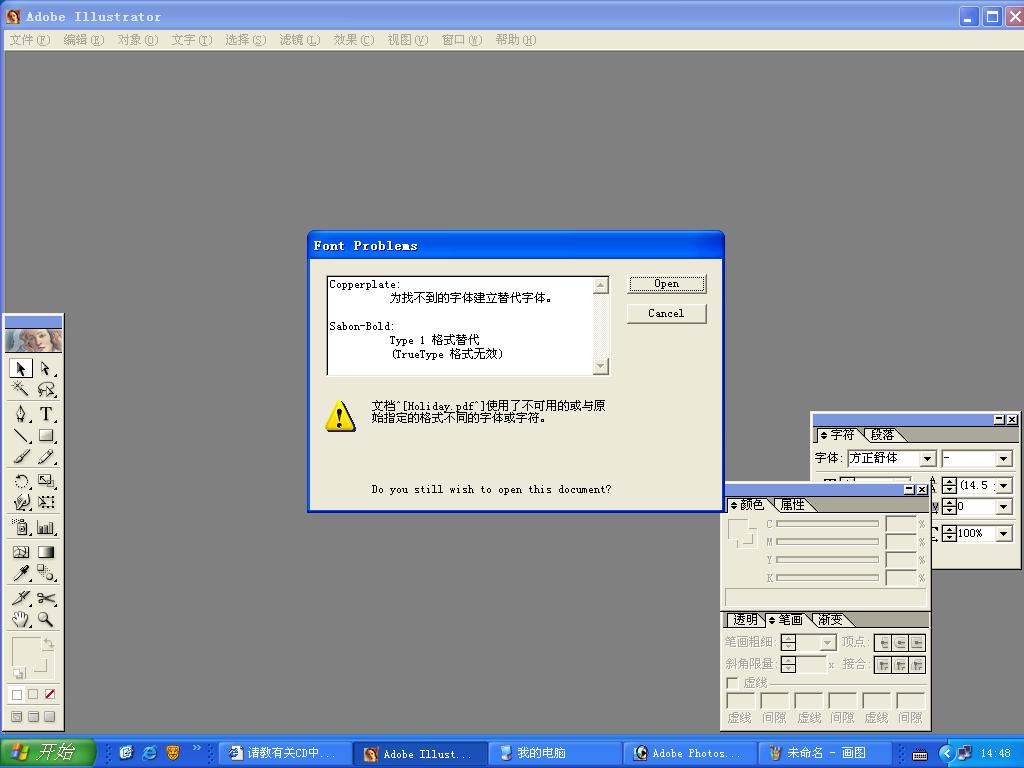Viewport: 1024px width, 768px height.
Task: Switch to Full Screen mode
Action: [50, 717]
